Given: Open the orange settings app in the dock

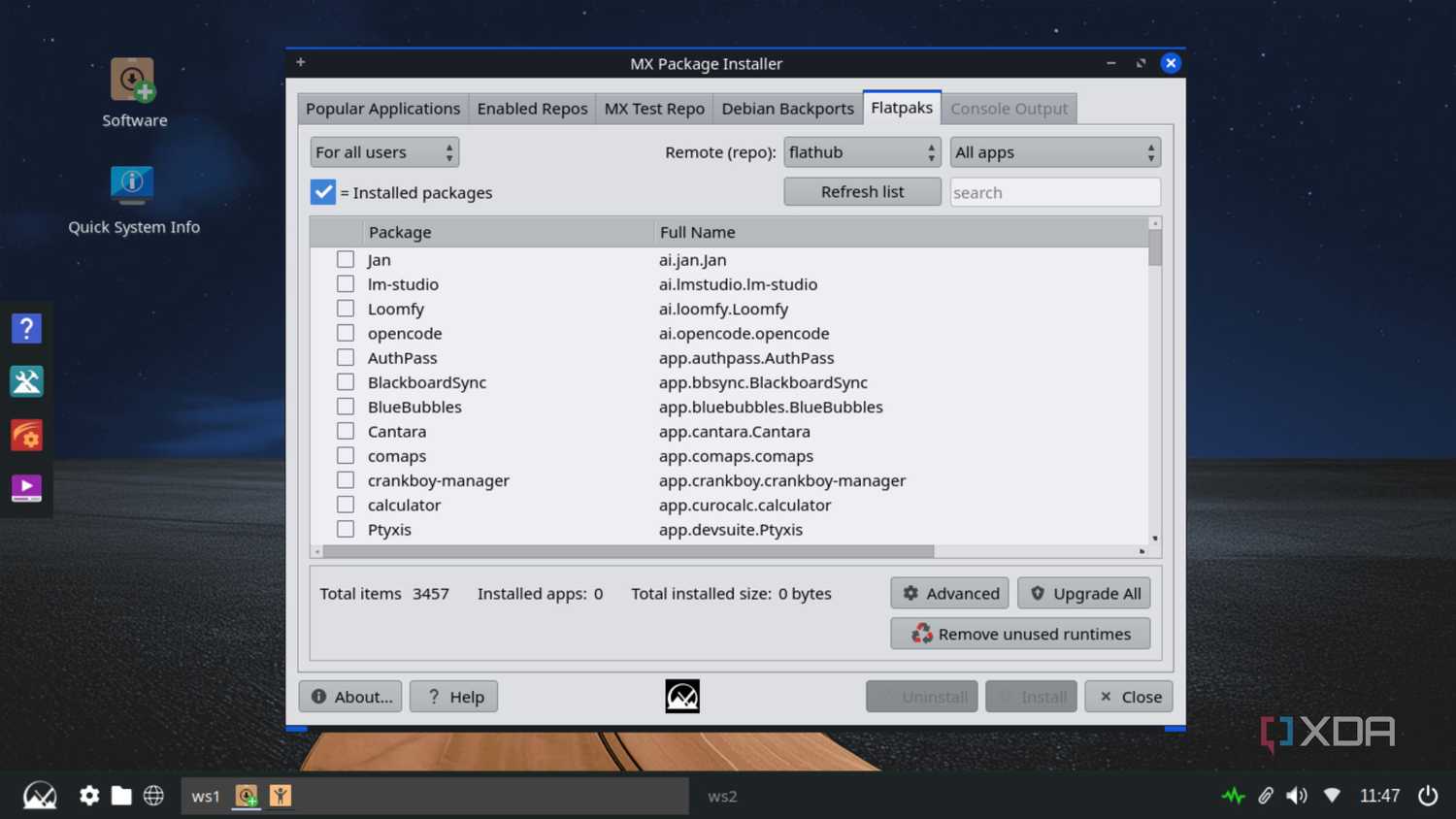Looking at the screenshot, I should click(26, 435).
